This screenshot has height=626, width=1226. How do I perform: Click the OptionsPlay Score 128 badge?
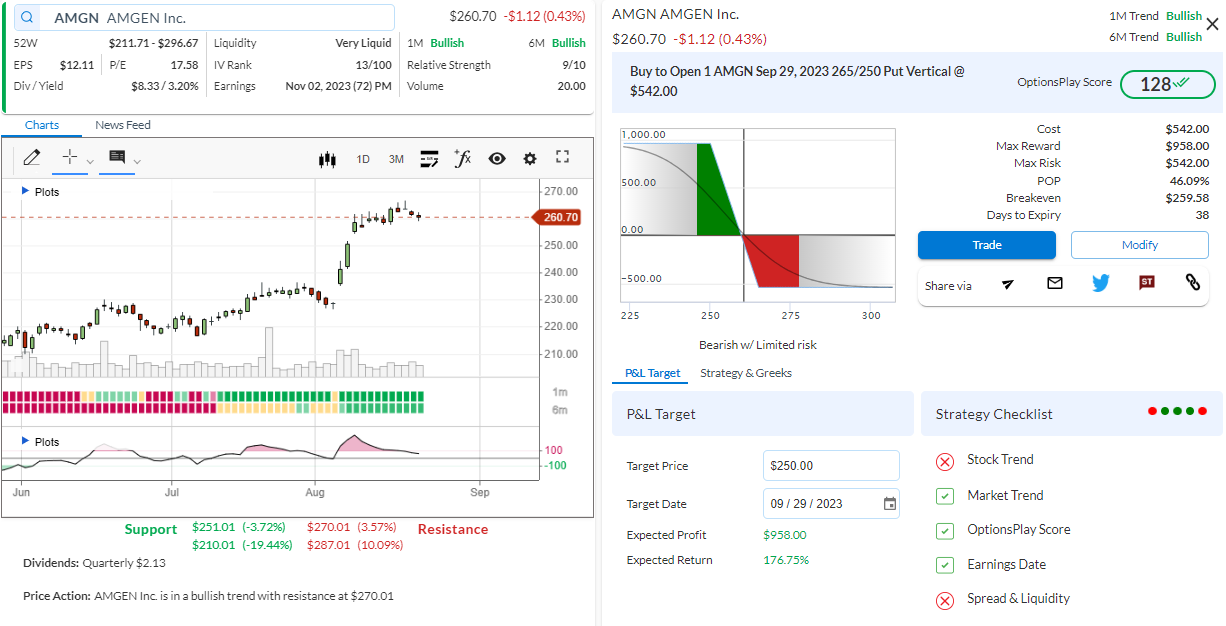[x=1167, y=84]
